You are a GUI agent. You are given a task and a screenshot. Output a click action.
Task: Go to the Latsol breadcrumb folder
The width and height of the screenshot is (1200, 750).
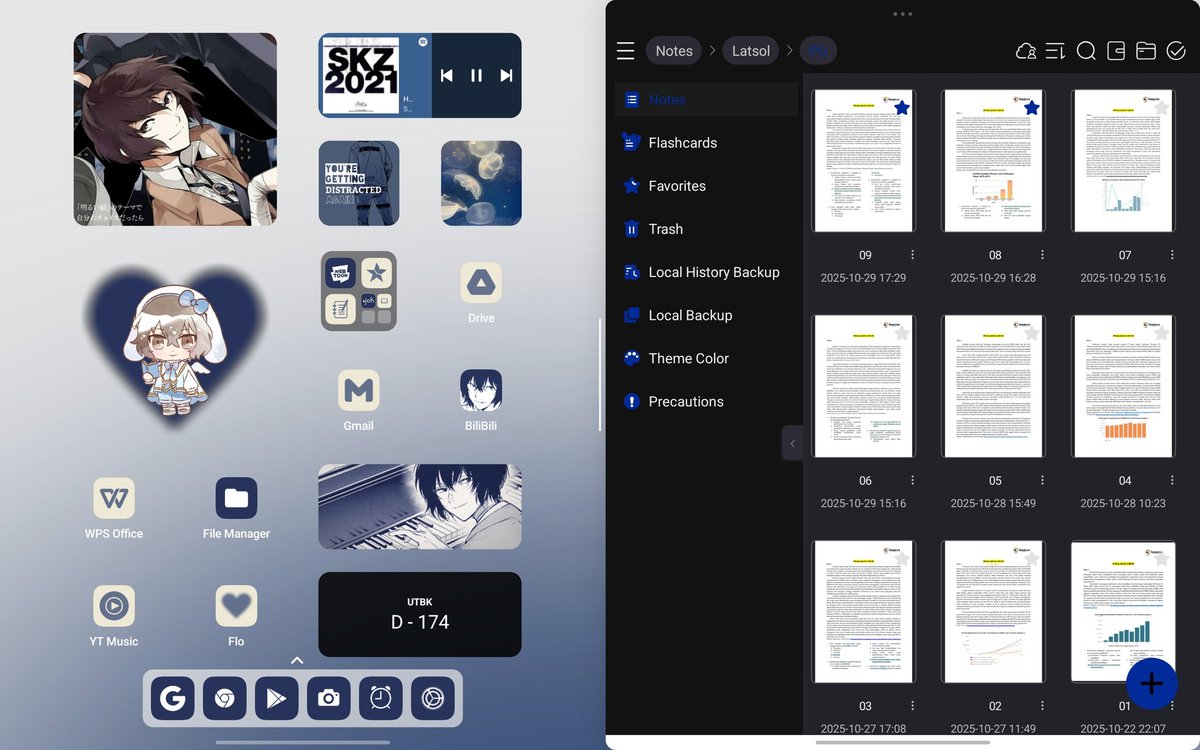pos(750,51)
